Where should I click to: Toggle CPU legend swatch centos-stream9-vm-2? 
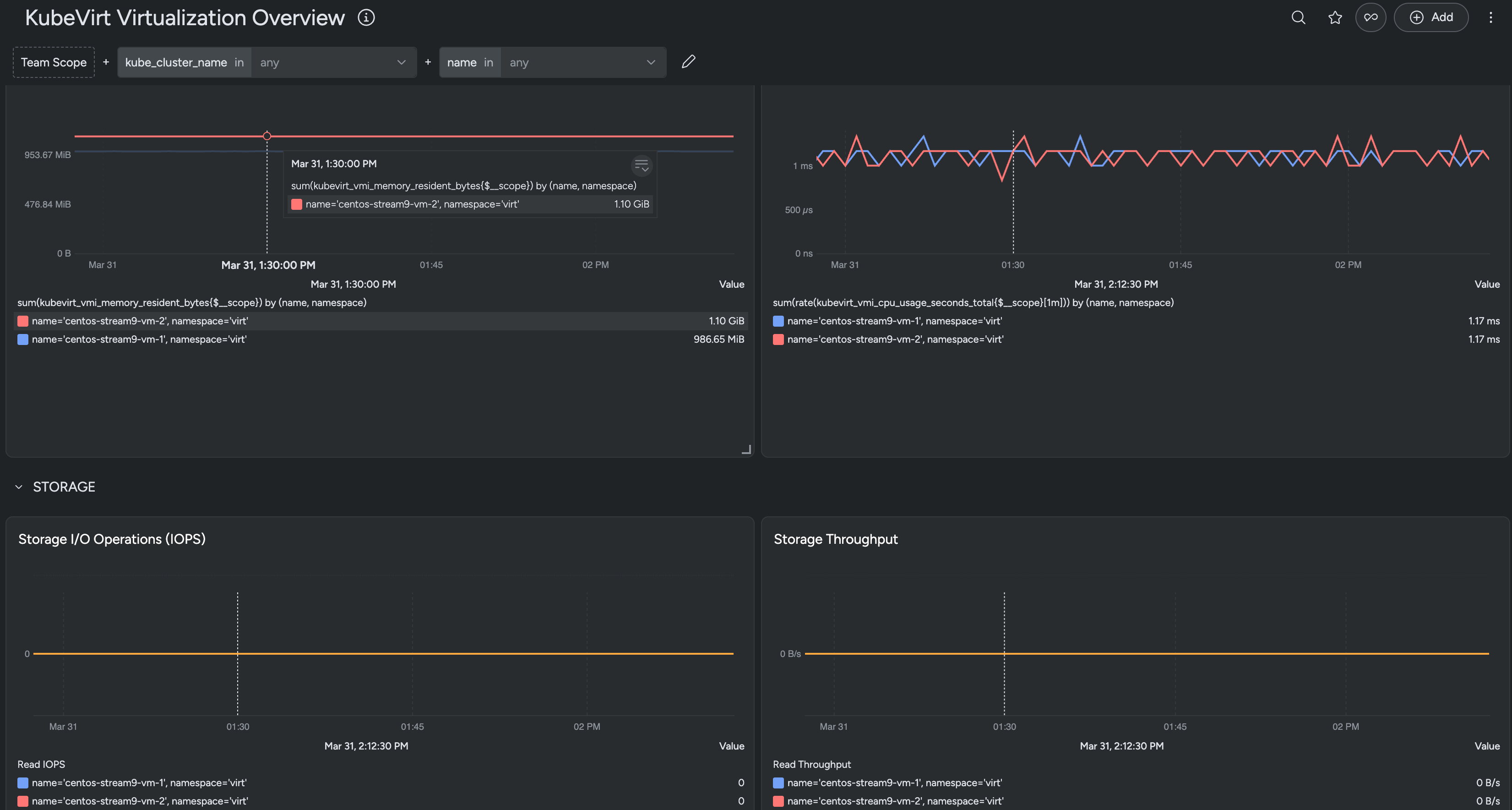pyautogui.click(x=778, y=339)
